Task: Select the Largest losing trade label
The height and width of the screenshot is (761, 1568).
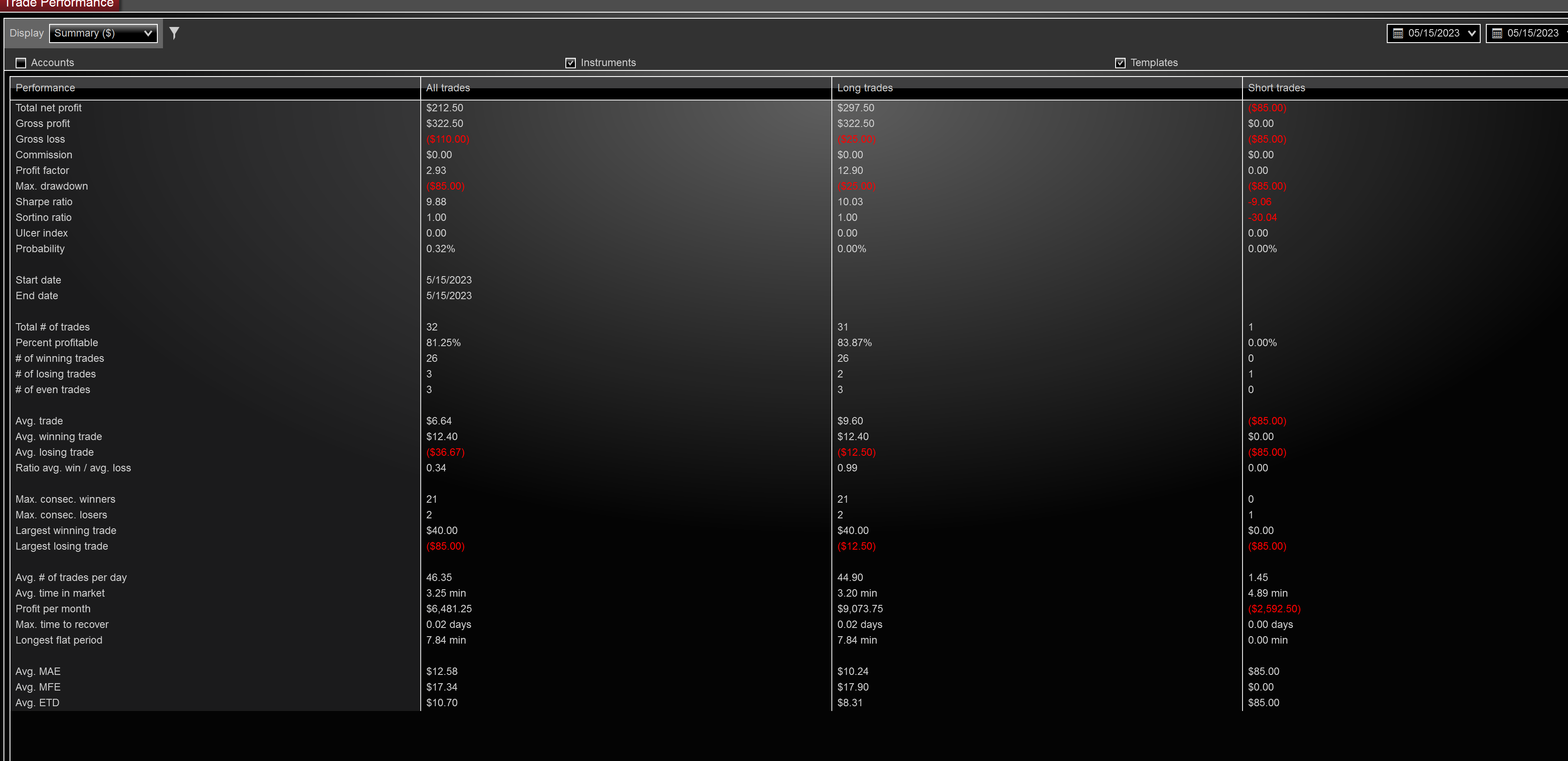Action: [x=62, y=547]
